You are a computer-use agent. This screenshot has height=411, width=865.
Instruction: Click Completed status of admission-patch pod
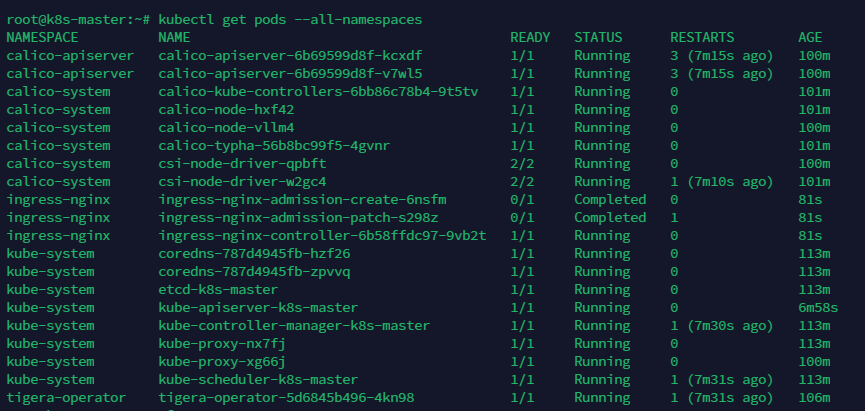tap(610, 218)
